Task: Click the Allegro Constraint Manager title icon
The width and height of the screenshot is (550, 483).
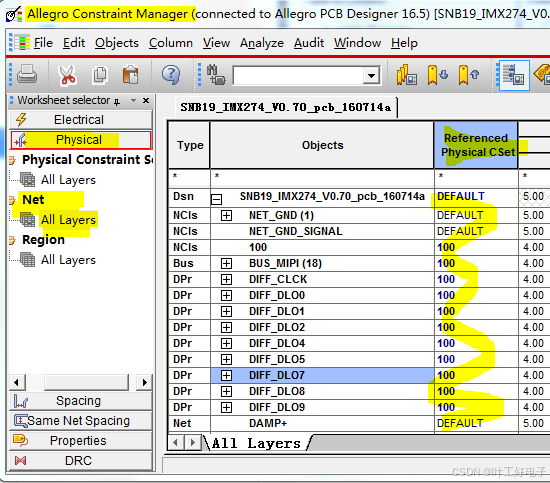Action: pyautogui.click(x=14, y=14)
